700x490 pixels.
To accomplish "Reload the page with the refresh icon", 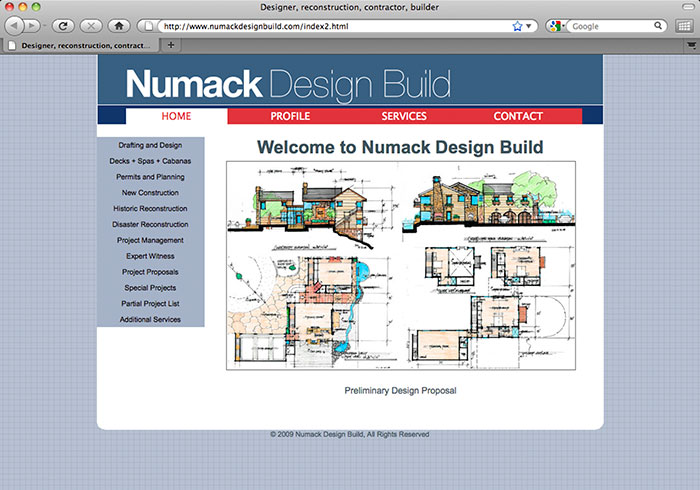I will [x=63, y=26].
